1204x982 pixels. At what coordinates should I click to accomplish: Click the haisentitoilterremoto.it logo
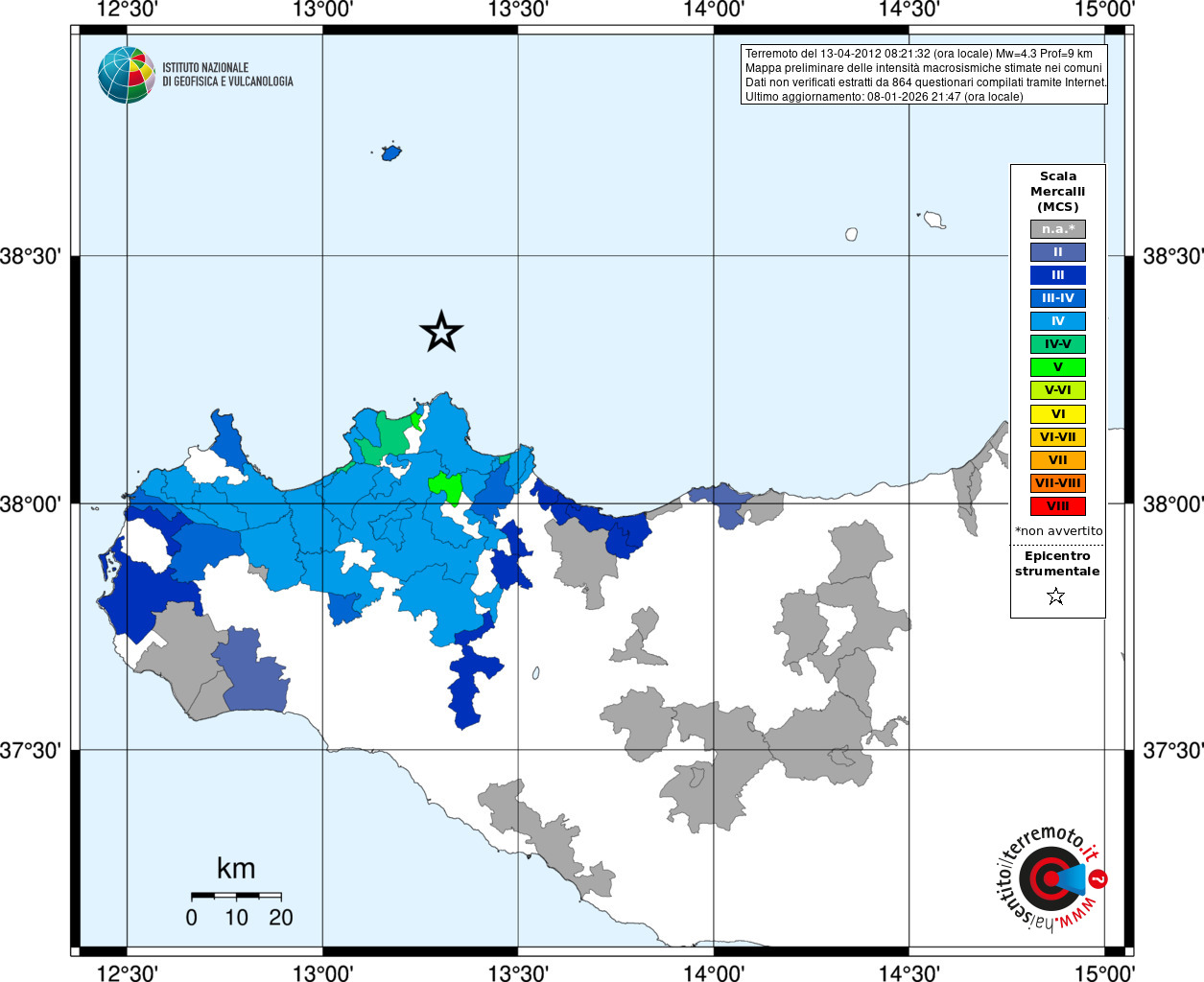click(x=1051, y=877)
